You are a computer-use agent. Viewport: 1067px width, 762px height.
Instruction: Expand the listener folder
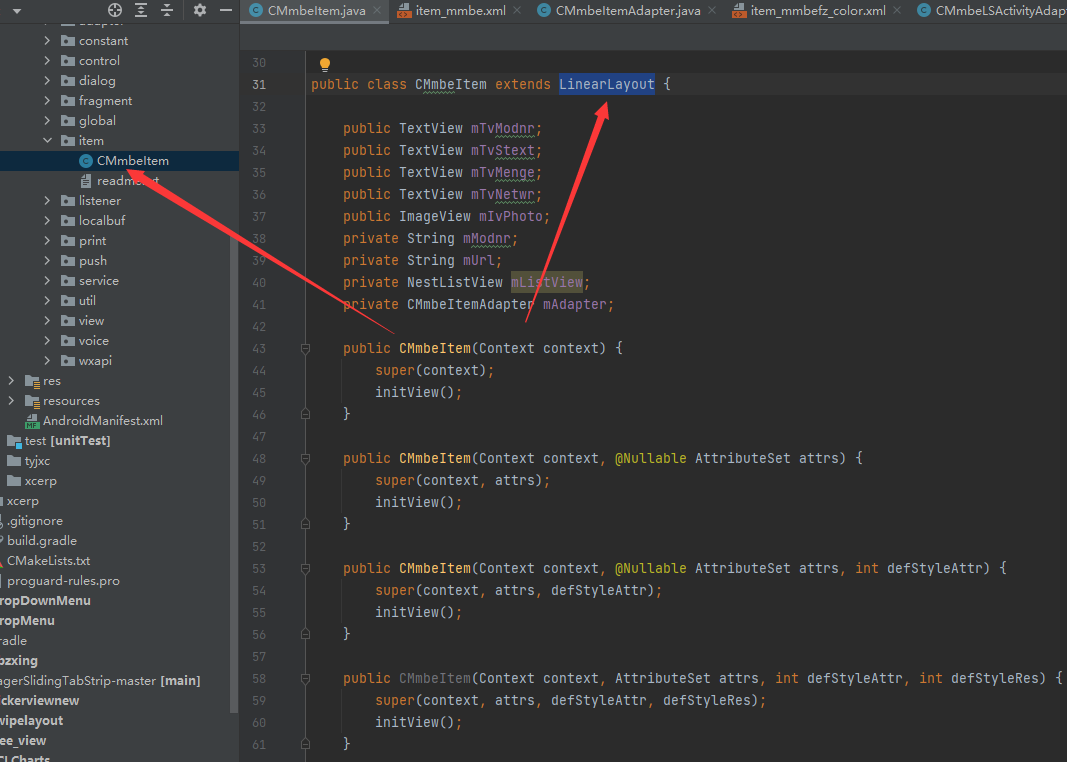click(x=48, y=201)
